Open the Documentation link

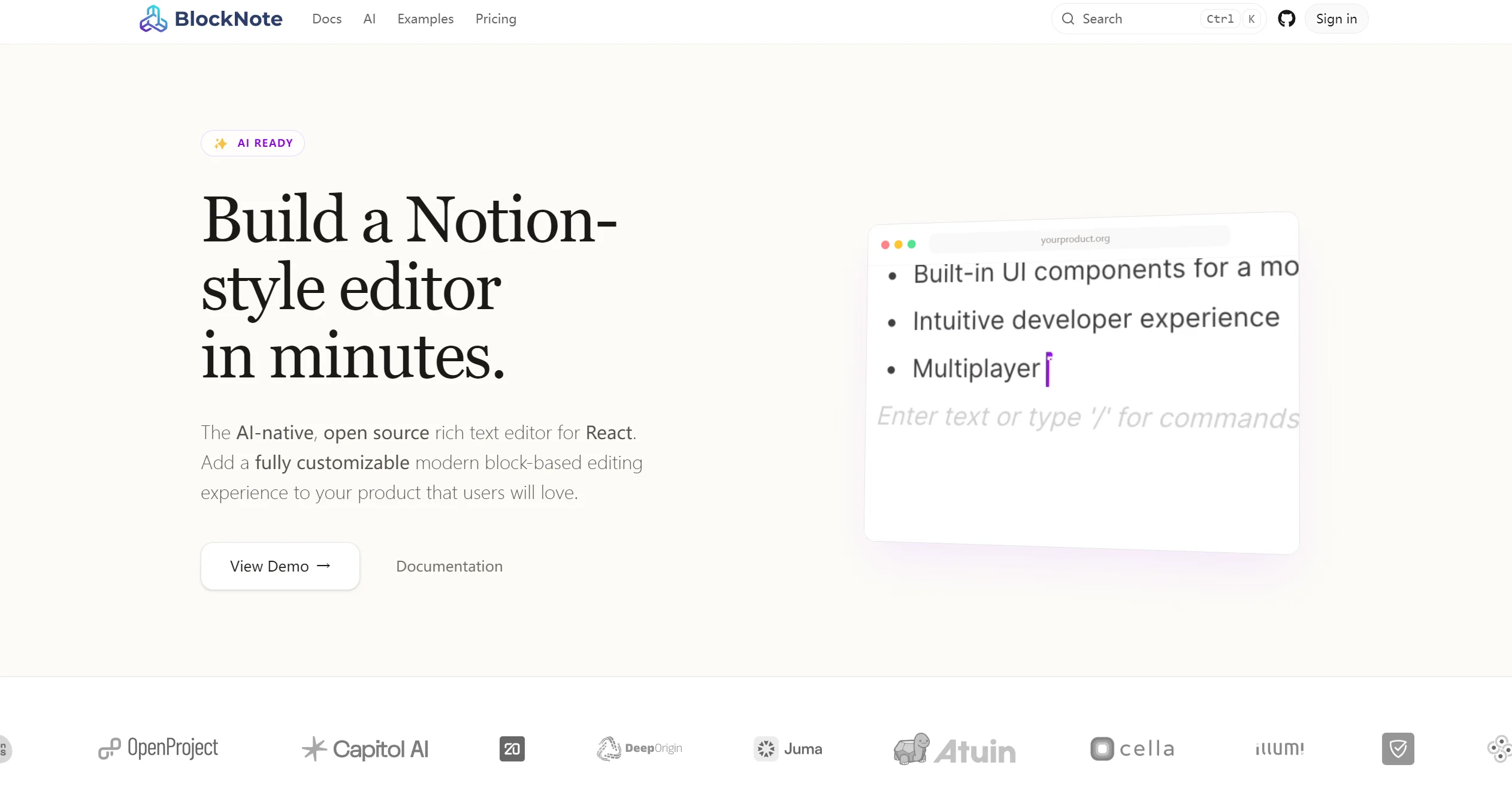click(x=449, y=566)
